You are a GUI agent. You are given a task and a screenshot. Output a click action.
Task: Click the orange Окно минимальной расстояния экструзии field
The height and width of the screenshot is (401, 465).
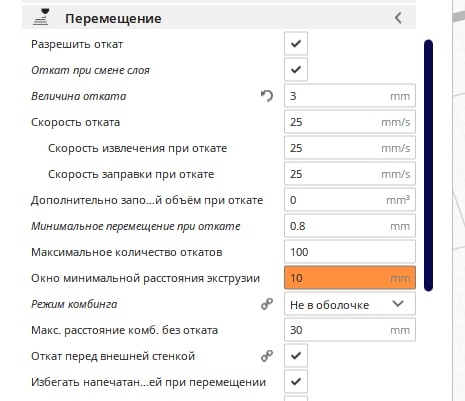point(350,278)
